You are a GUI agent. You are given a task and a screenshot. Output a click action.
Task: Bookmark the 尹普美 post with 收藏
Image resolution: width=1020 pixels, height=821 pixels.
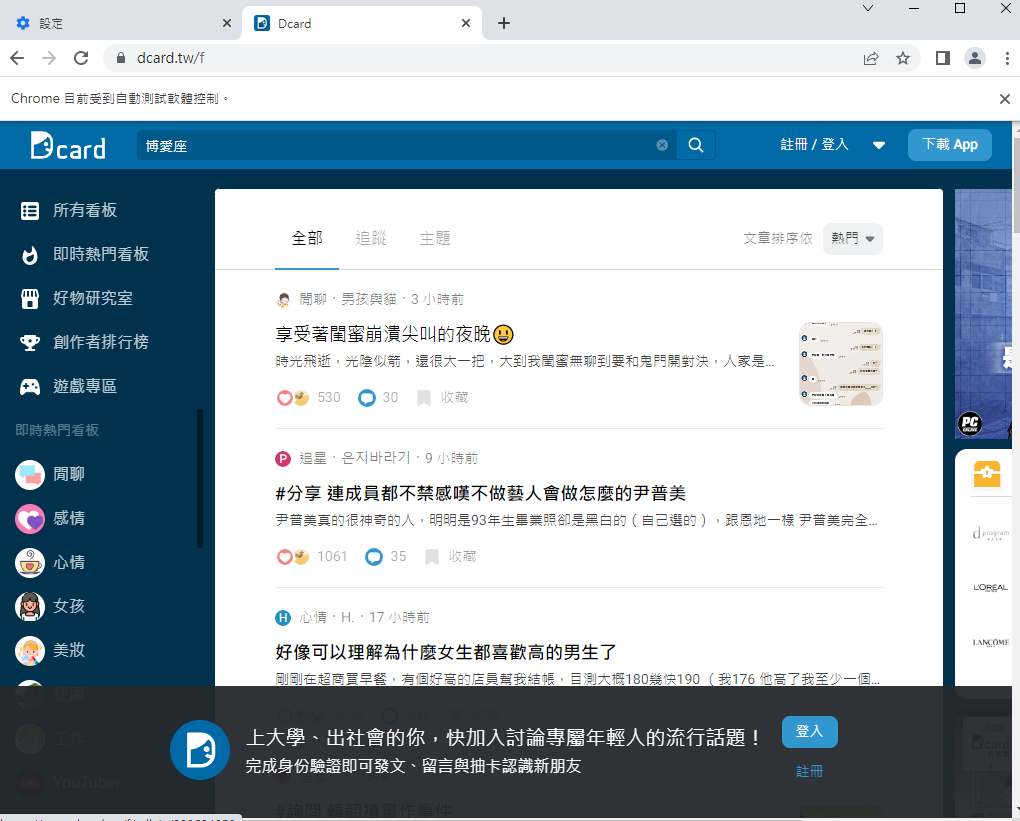click(450, 557)
